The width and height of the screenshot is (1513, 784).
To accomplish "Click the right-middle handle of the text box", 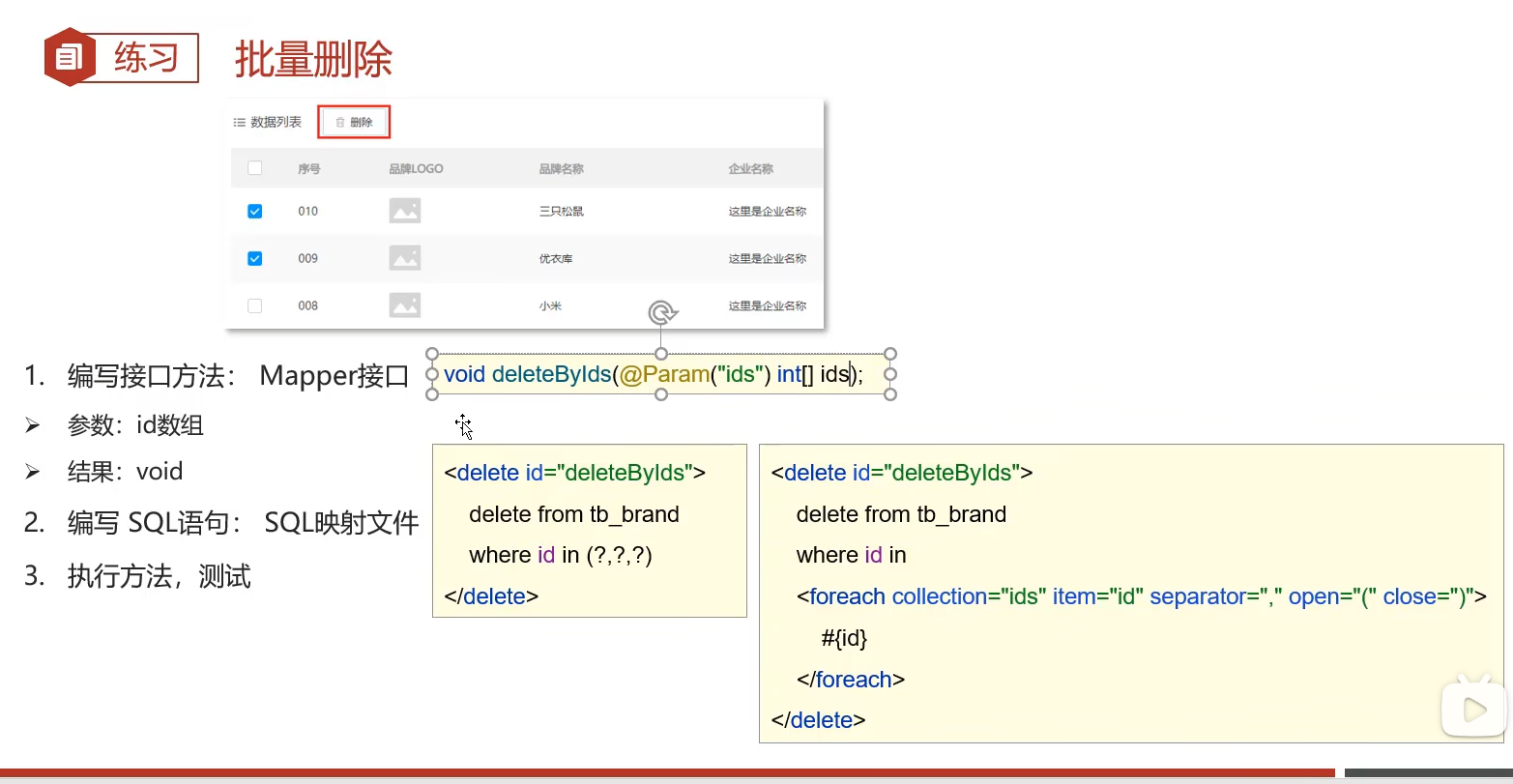I will tap(890, 374).
